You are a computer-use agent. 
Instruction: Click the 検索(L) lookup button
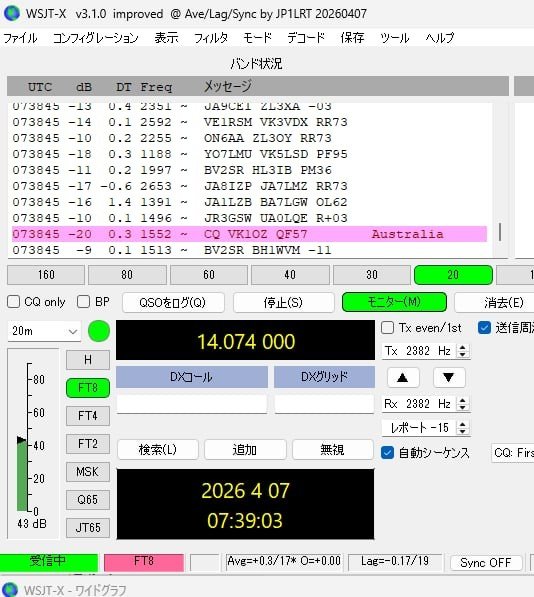click(158, 450)
